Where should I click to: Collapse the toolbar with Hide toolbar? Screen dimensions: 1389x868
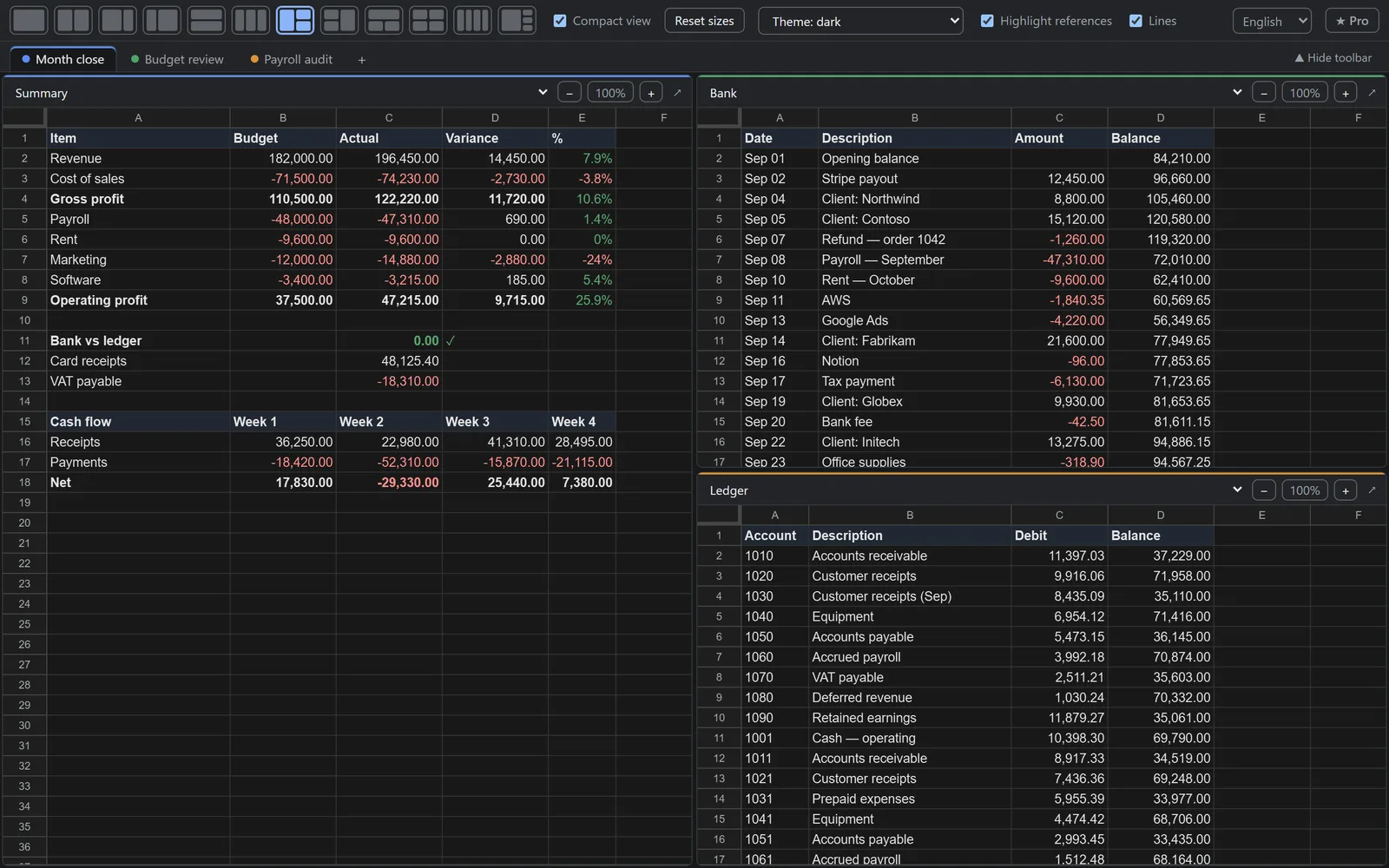1333,57
